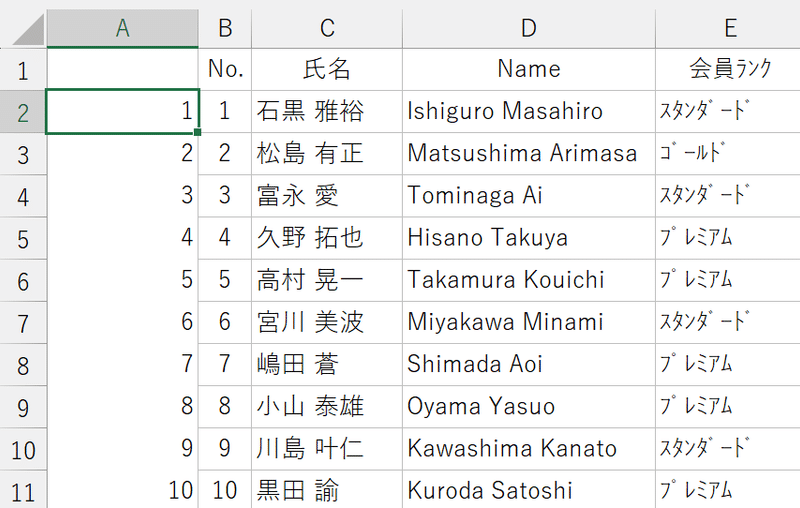800x508 pixels.
Task: Click the 会員ランク header cell
Action: [x=728, y=69]
